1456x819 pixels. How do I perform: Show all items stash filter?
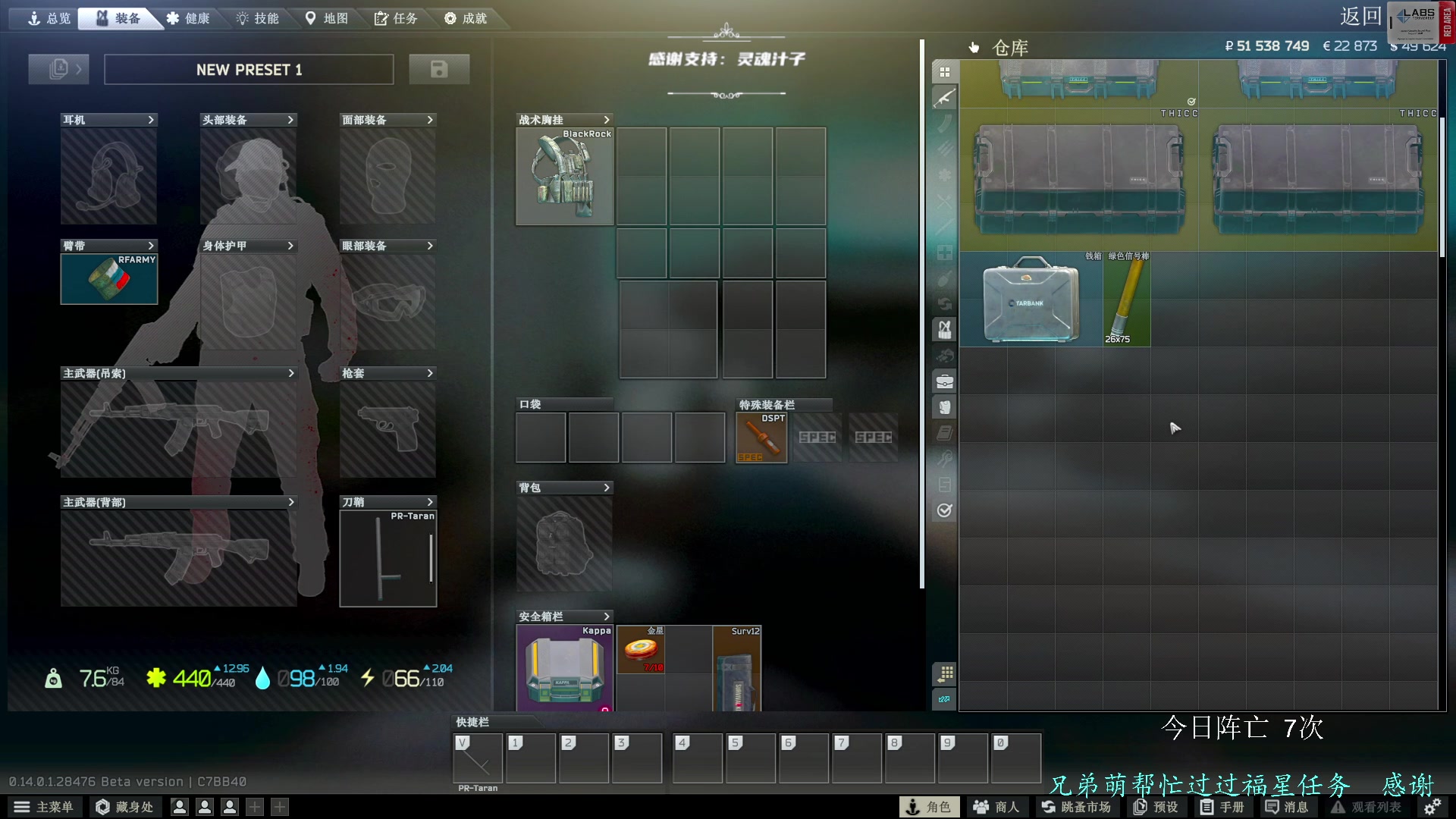944,72
